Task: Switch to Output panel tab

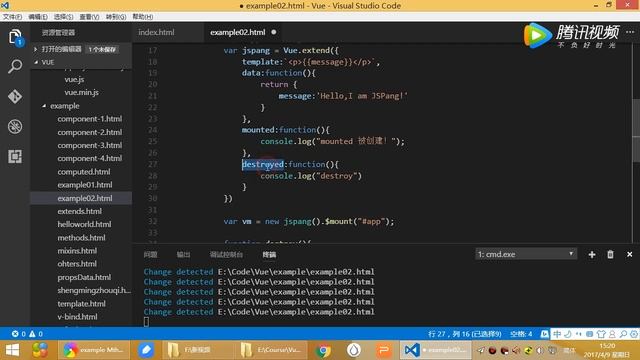Action: coord(183,255)
